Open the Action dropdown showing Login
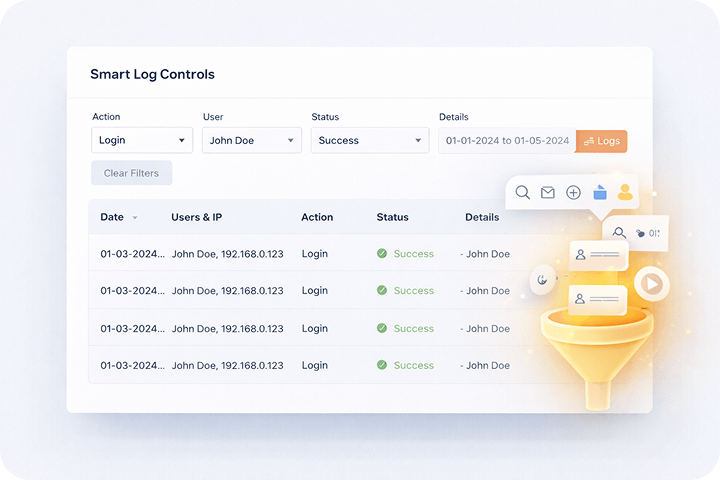The height and width of the screenshot is (480, 720). [142, 141]
